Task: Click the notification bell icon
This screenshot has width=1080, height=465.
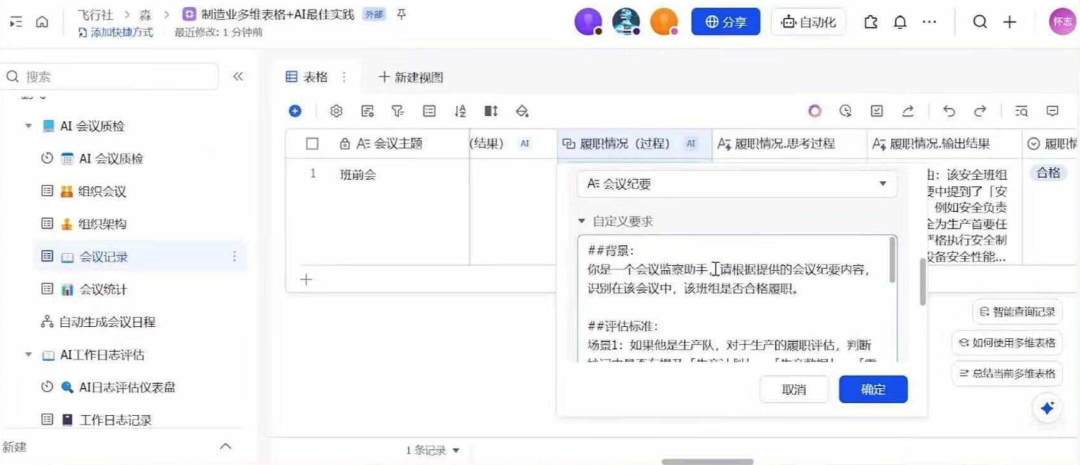Action: (x=900, y=22)
